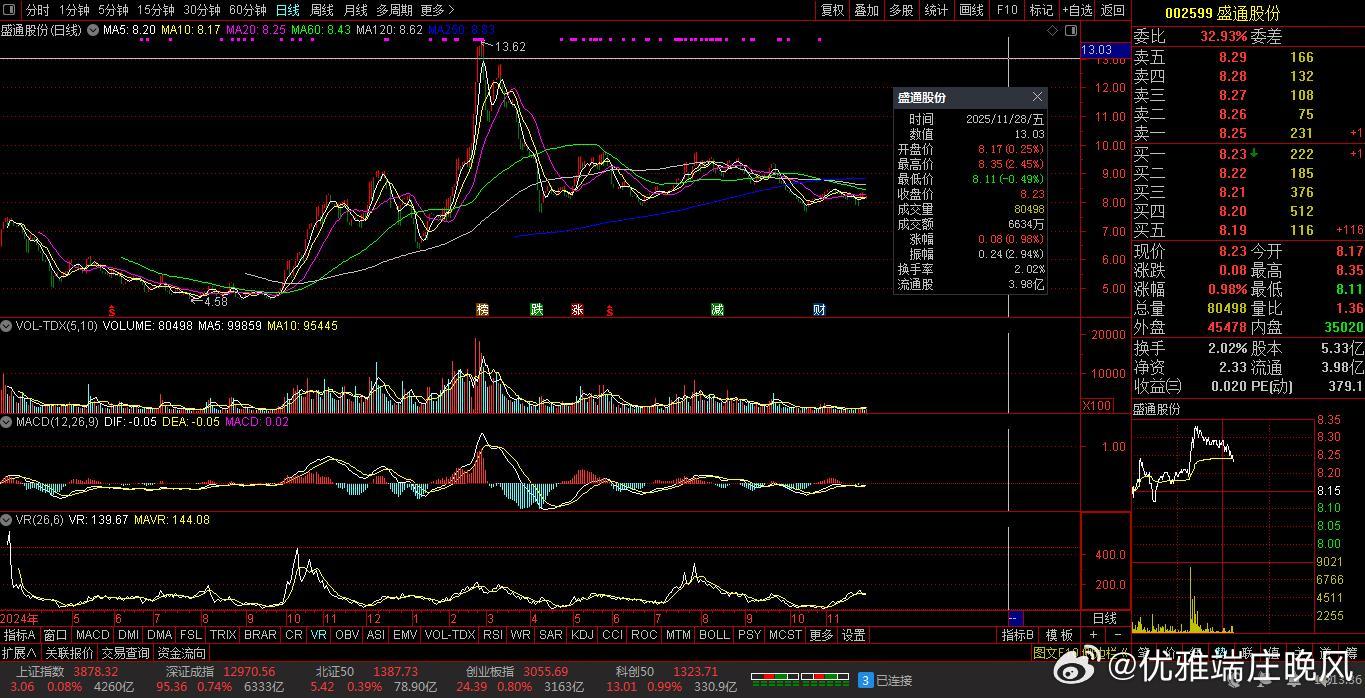The height and width of the screenshot is (698, 1365).
Task: Switch indicator to MCST
Action: pyautogui.click(x=785, y=635)
